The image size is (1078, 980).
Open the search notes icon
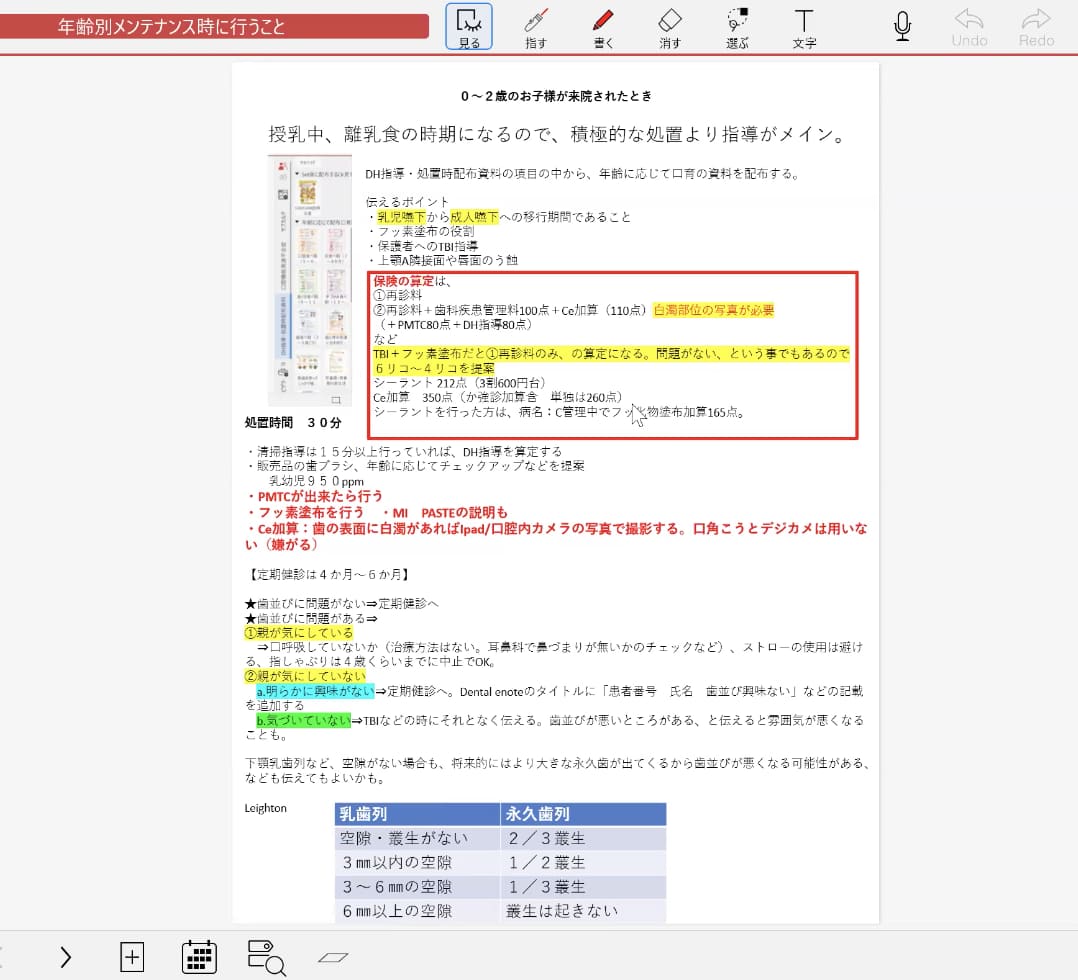tap(266, 957)
